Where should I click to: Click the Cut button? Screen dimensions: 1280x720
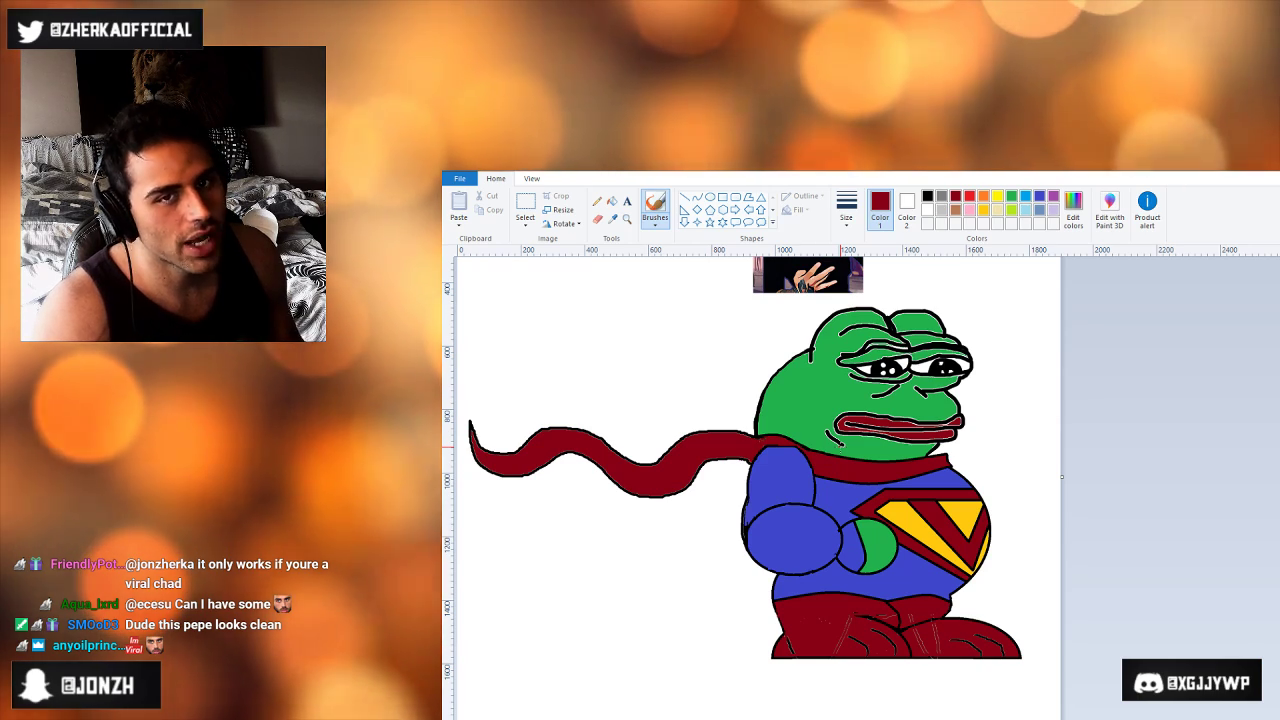point(487,196)
